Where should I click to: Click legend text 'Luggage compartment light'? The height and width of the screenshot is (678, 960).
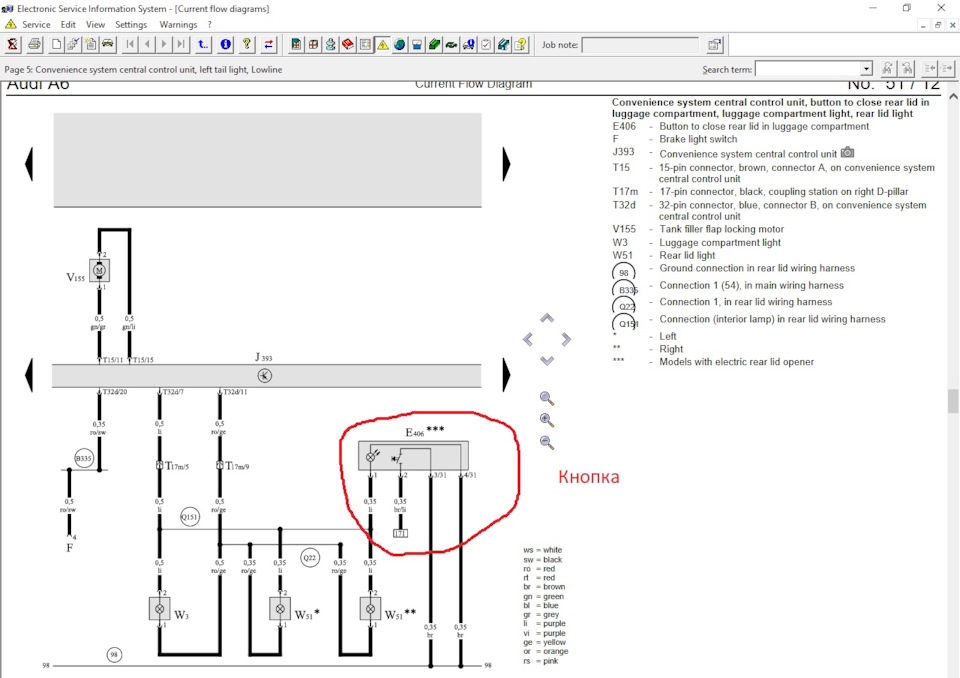[x=720, y=243]
